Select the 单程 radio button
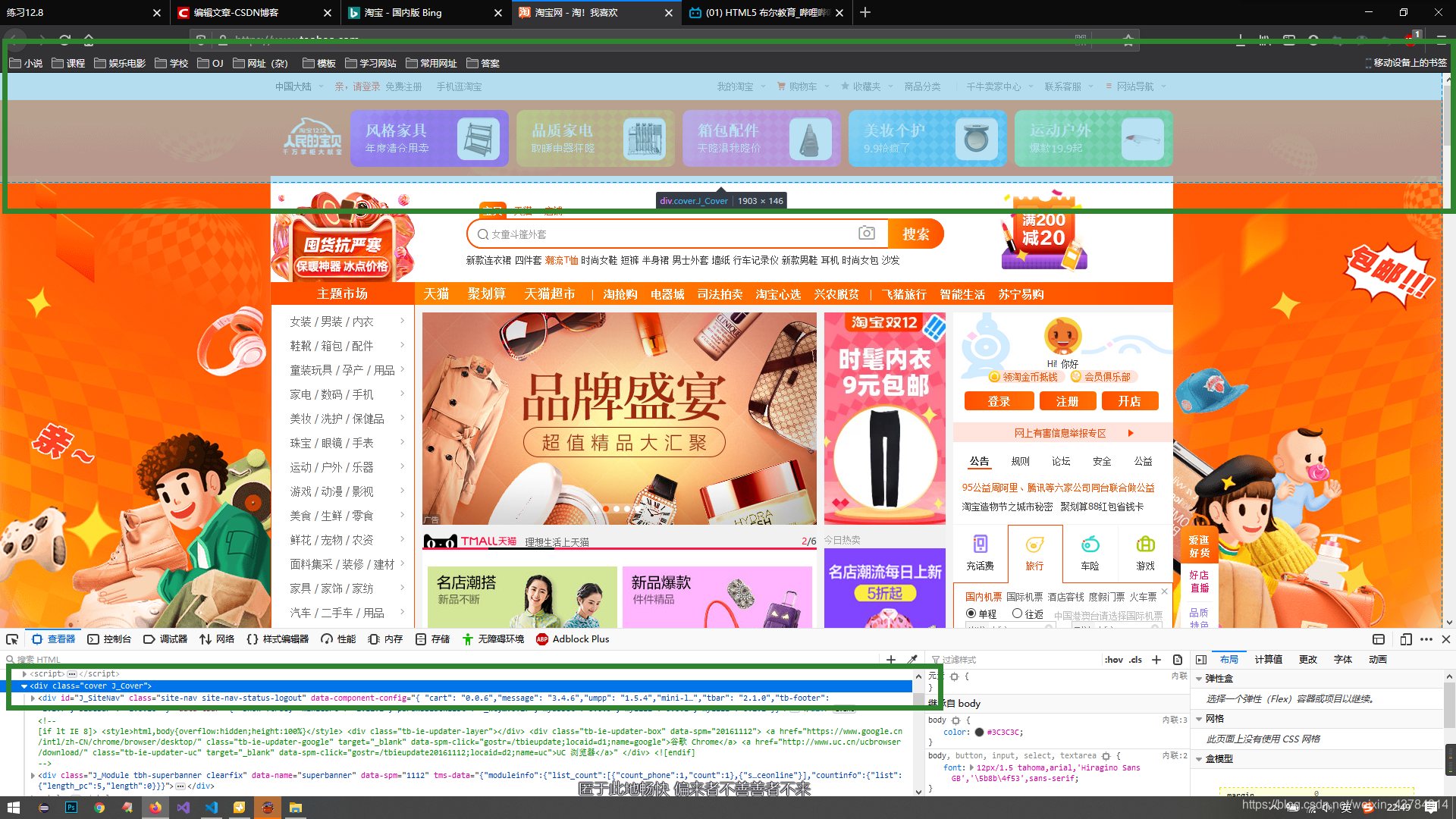This screenshot has width=1456, height=819. [x=971, y=613]
